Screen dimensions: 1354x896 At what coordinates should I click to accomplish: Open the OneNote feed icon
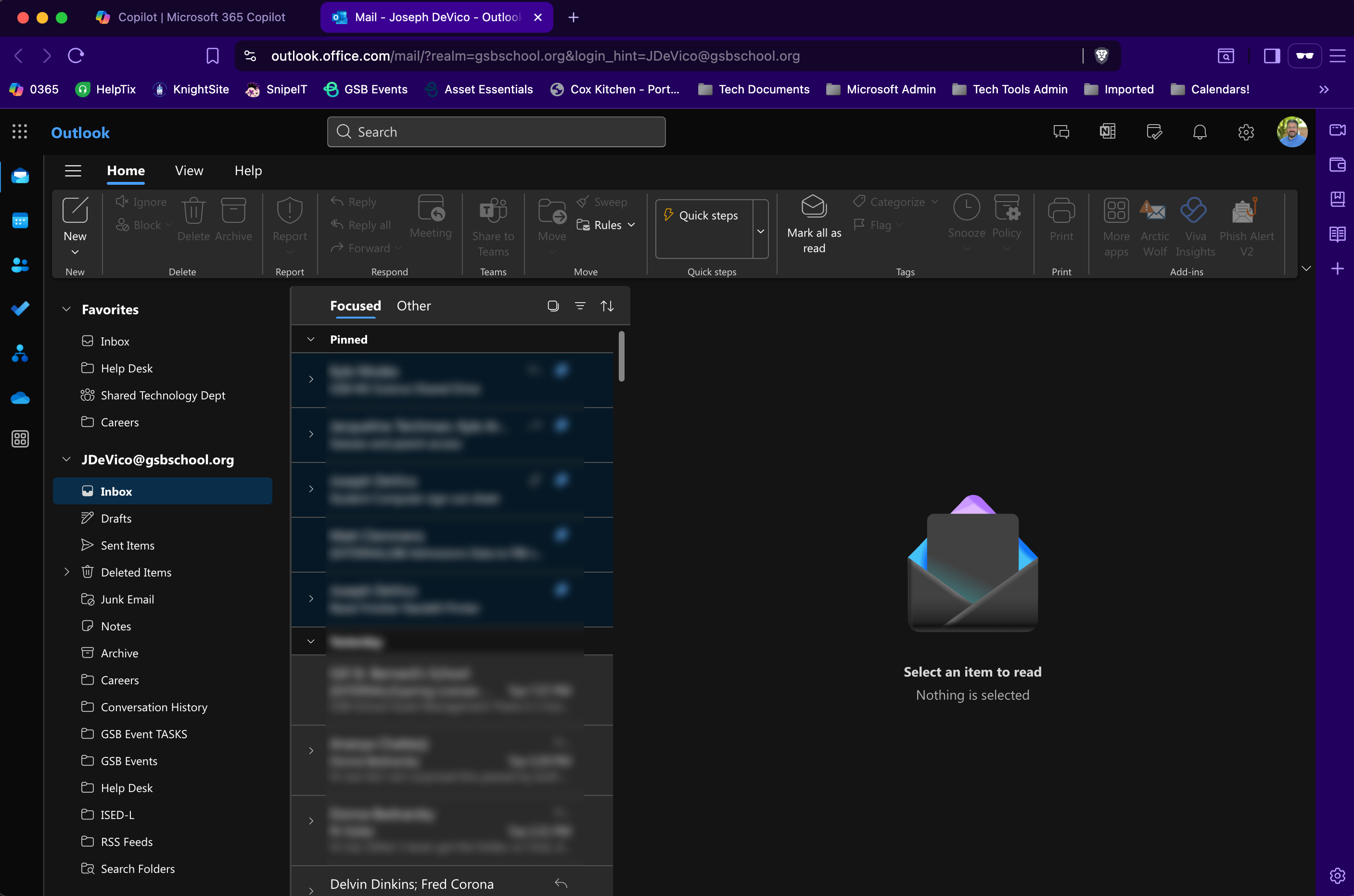pyautogui.click(x=1107, y=132)
